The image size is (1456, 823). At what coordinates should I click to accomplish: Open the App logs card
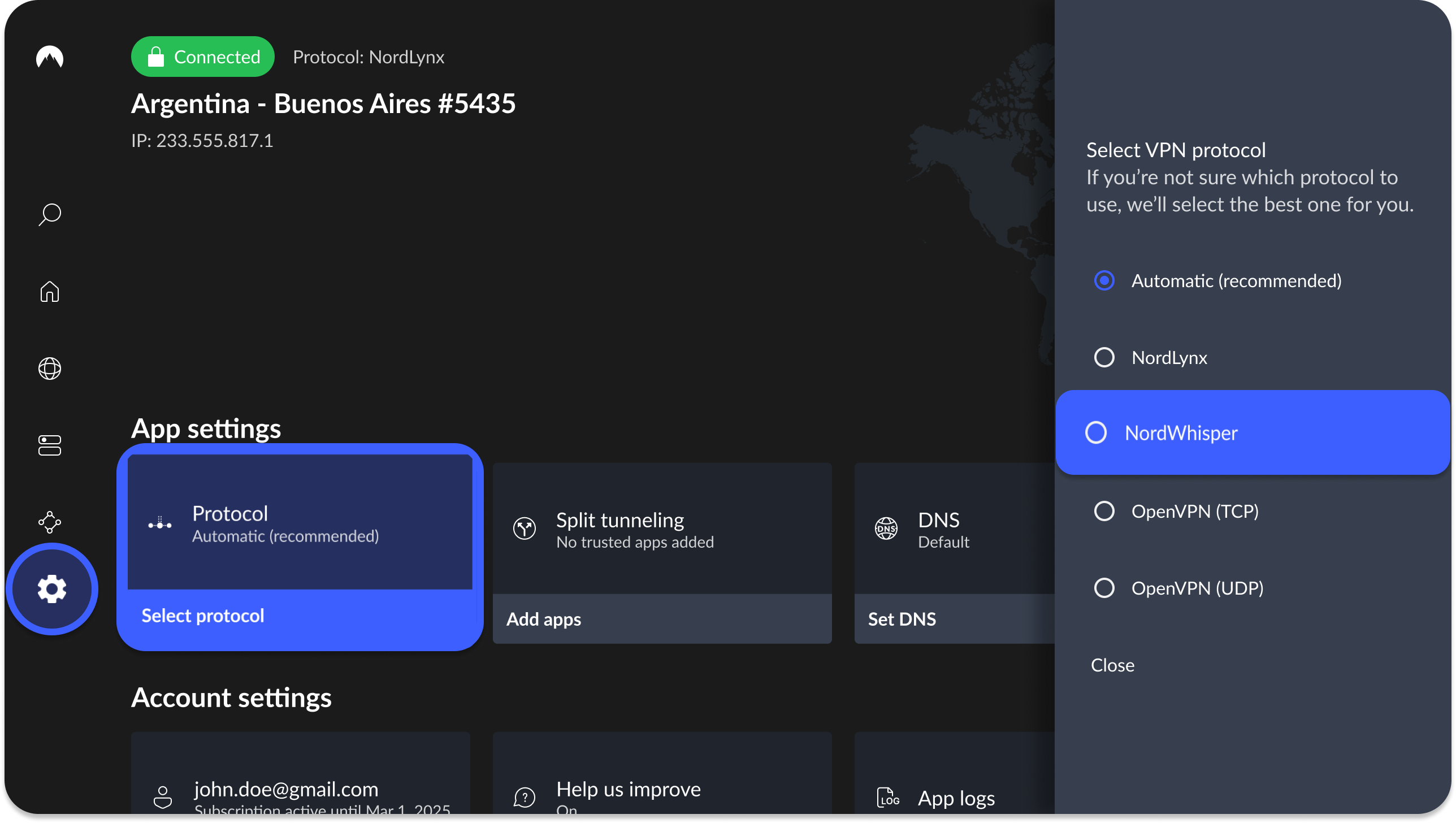[955, 798]
